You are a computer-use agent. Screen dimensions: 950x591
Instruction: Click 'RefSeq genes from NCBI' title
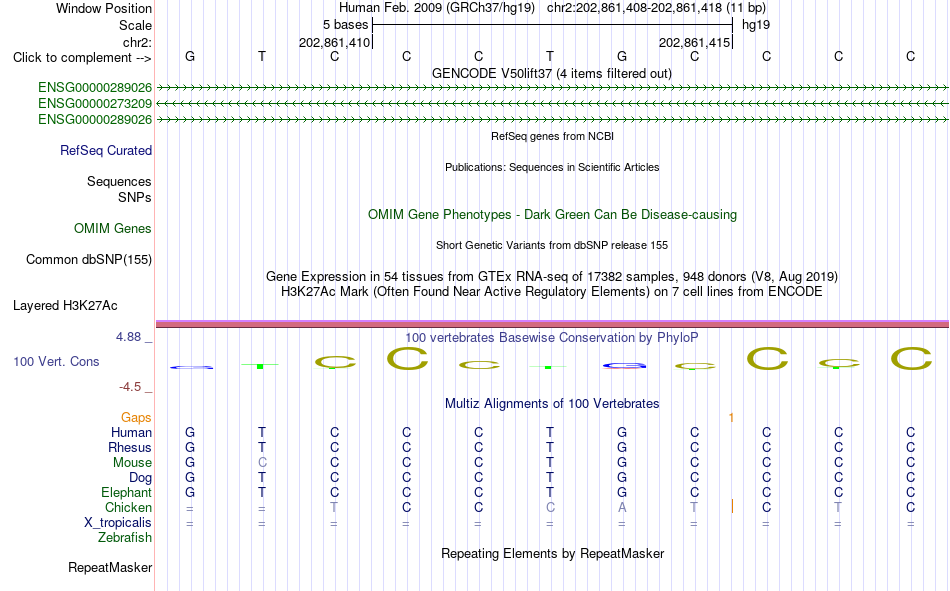click(552, 136)
